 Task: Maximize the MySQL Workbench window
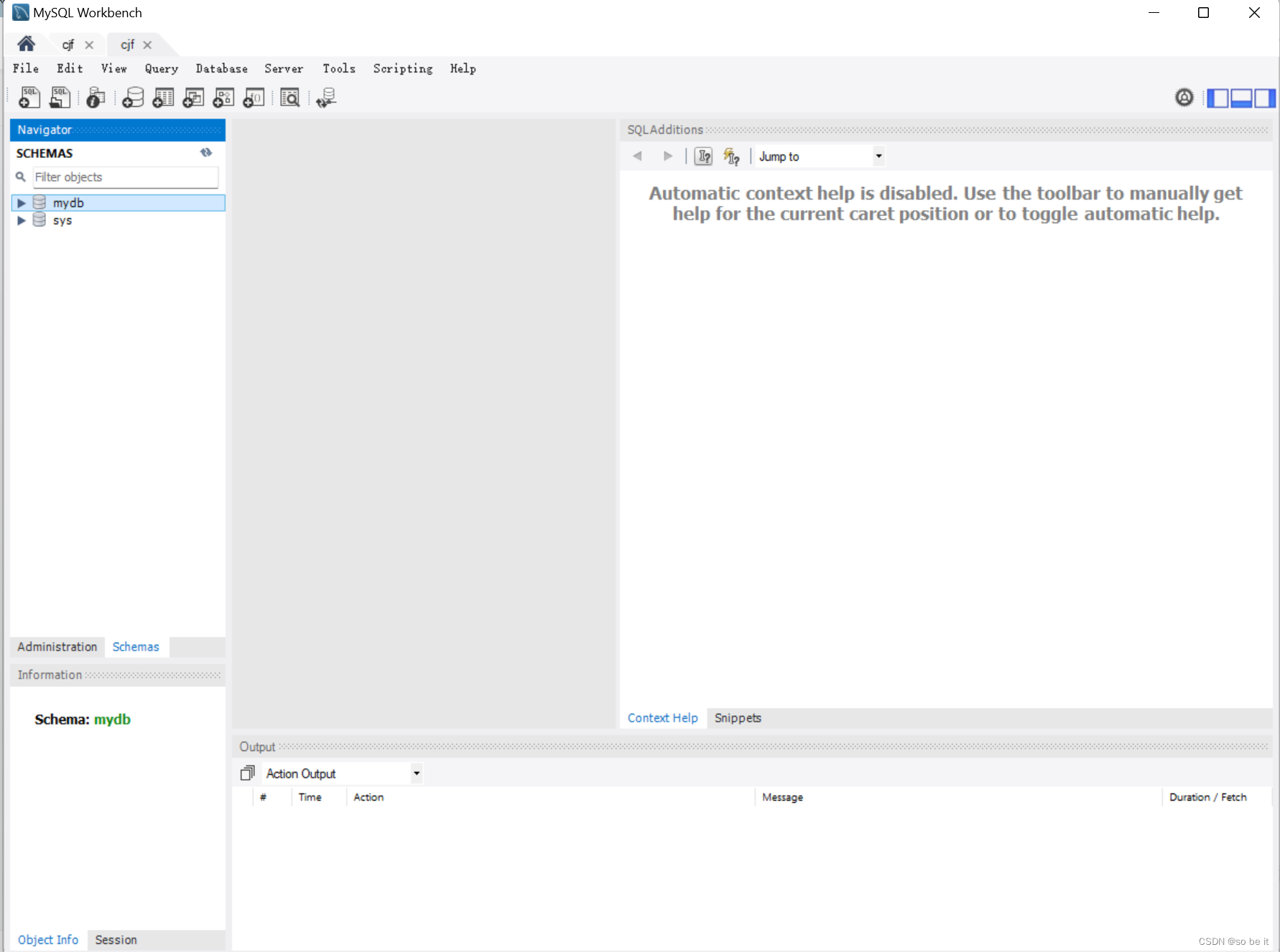1204,13
